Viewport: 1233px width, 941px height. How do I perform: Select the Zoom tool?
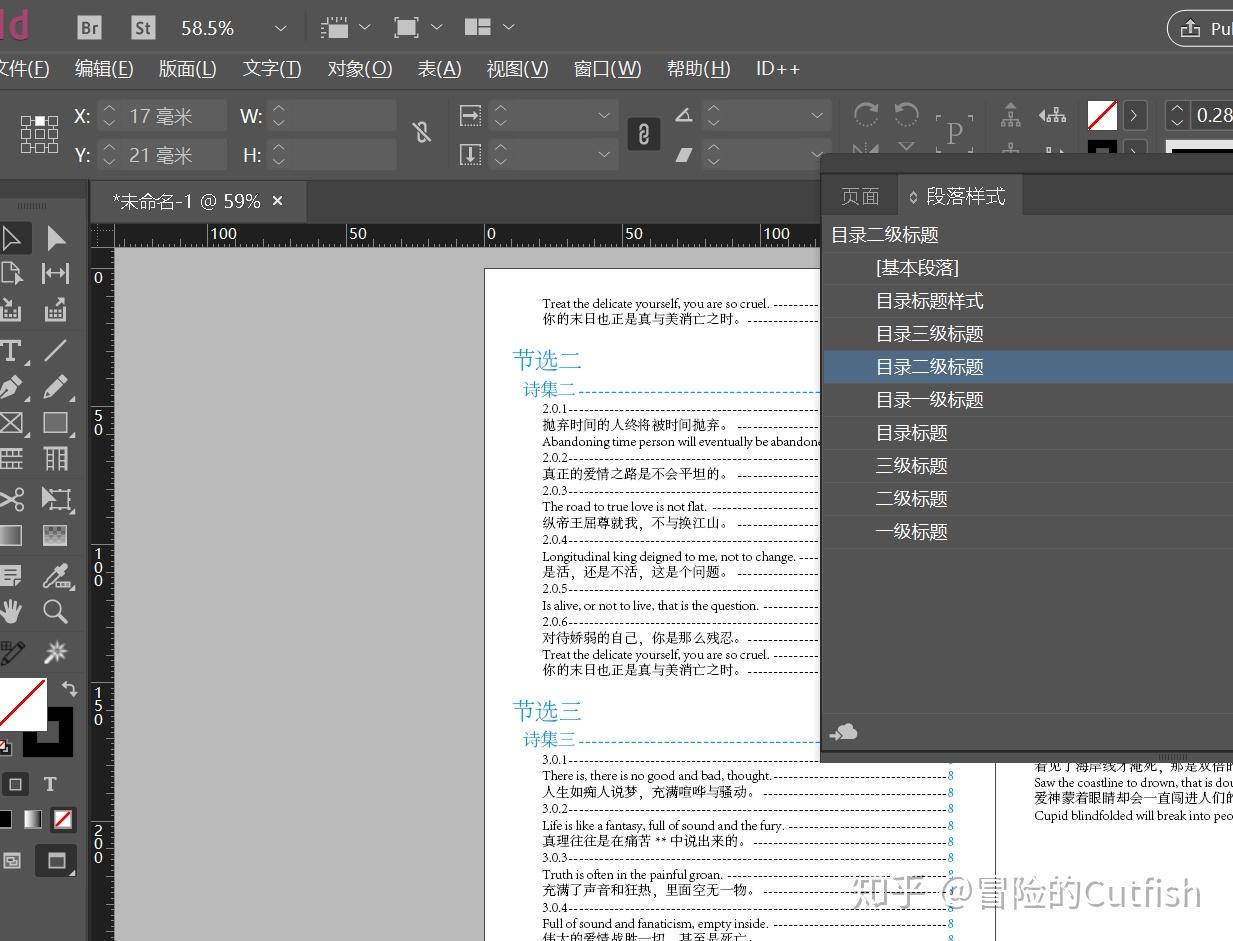[x=57, y=611]
